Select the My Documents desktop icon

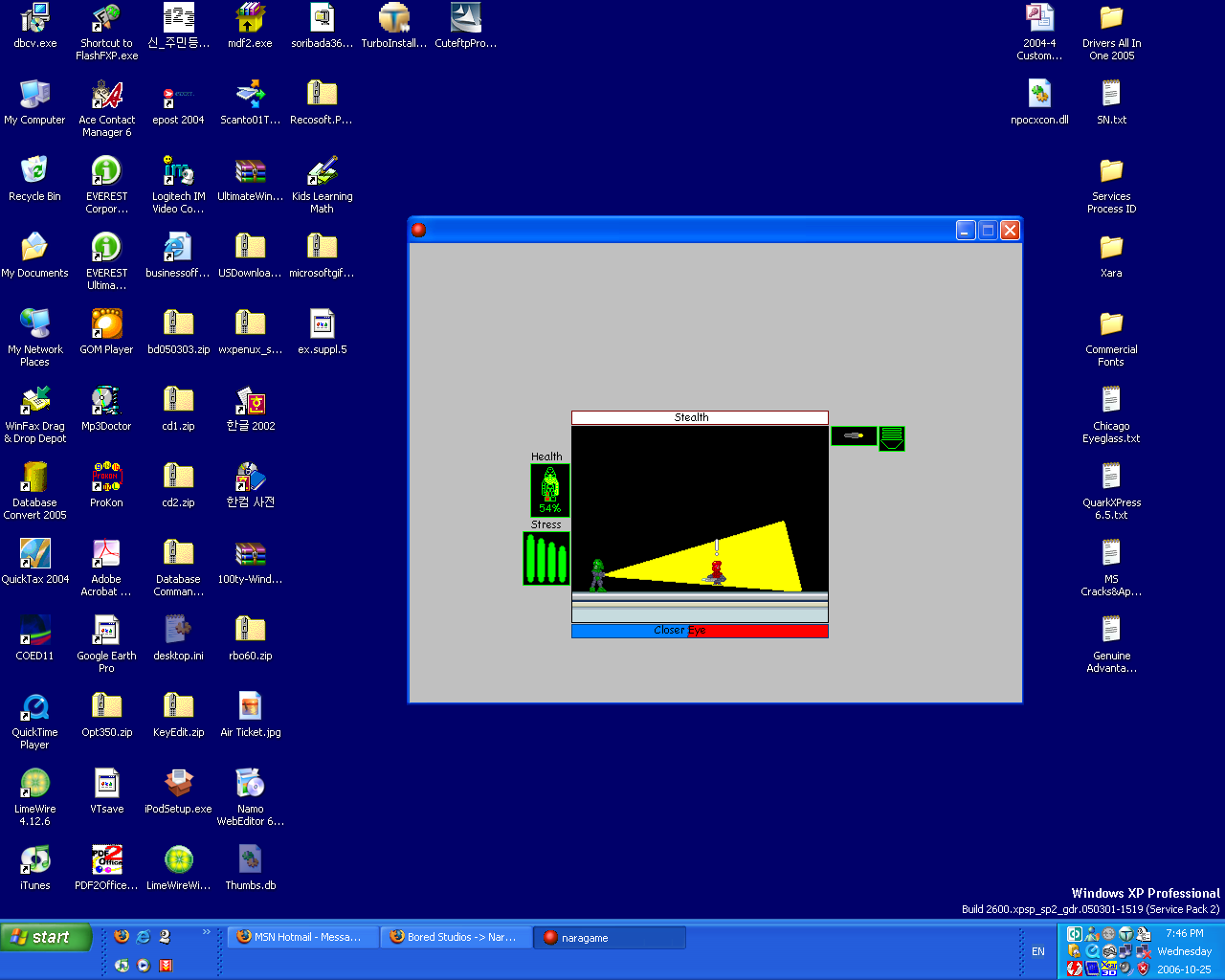pos(35,255)
